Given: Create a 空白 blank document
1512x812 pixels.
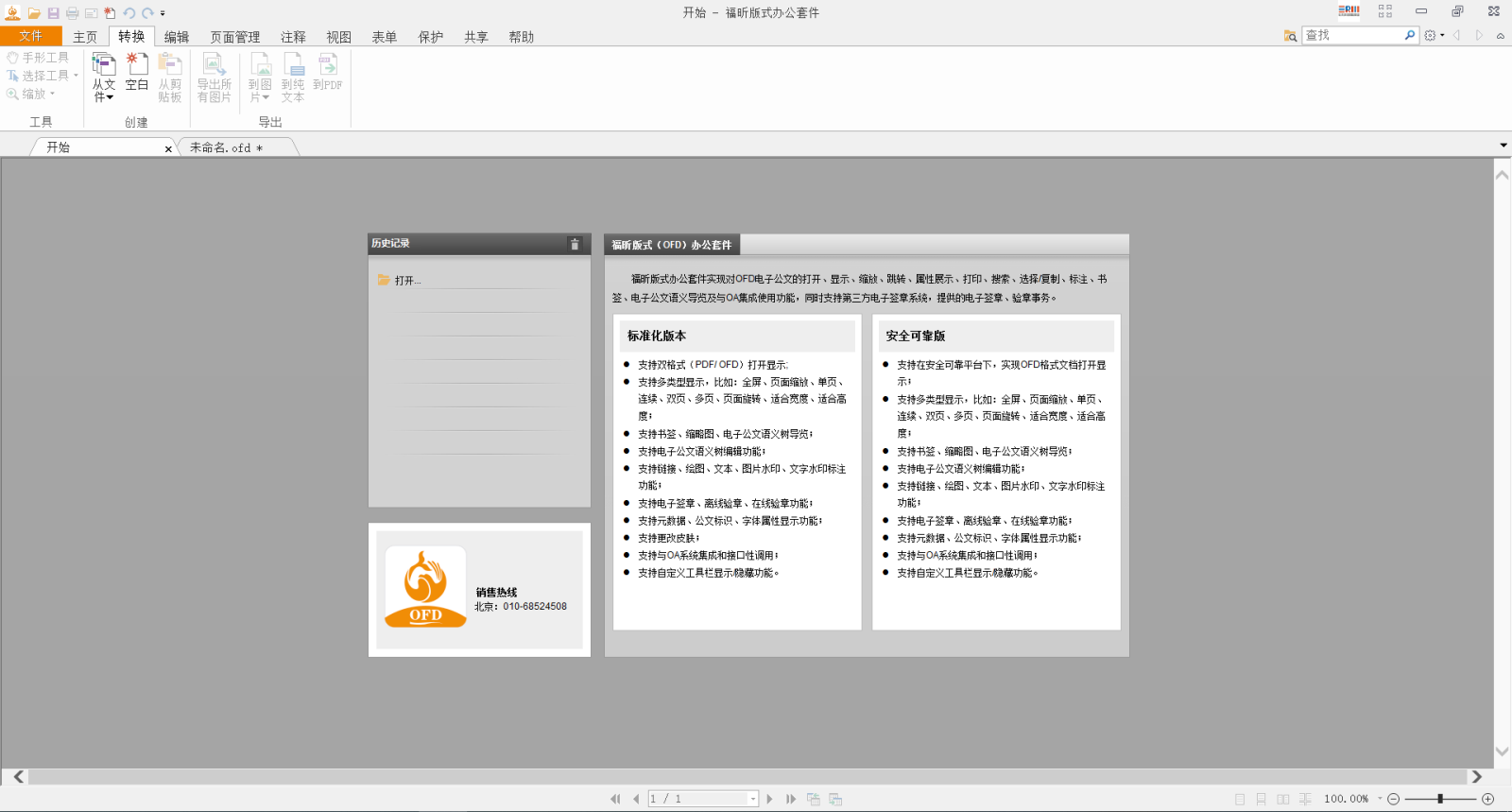Looking at the screenshot, I should pyautogui.click(x=137, y=73).
